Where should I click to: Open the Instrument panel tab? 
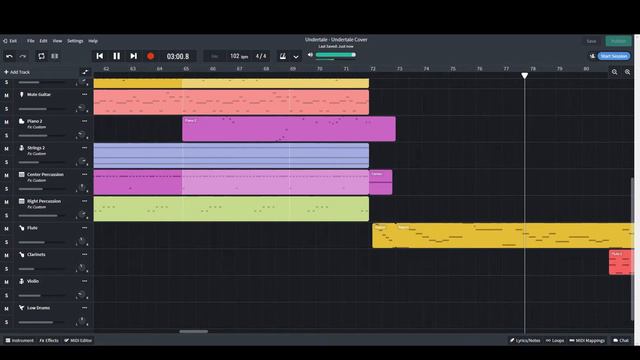pyautogui.click(x=20, y=340)
